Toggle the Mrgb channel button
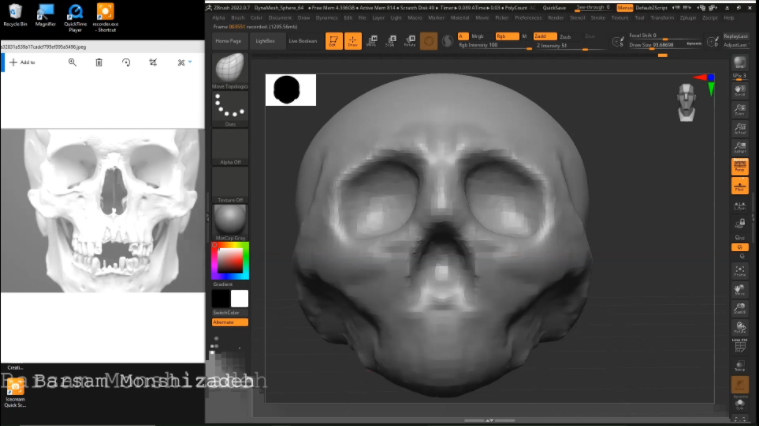Viewport: 761px width, 426px height. point(478,36)
